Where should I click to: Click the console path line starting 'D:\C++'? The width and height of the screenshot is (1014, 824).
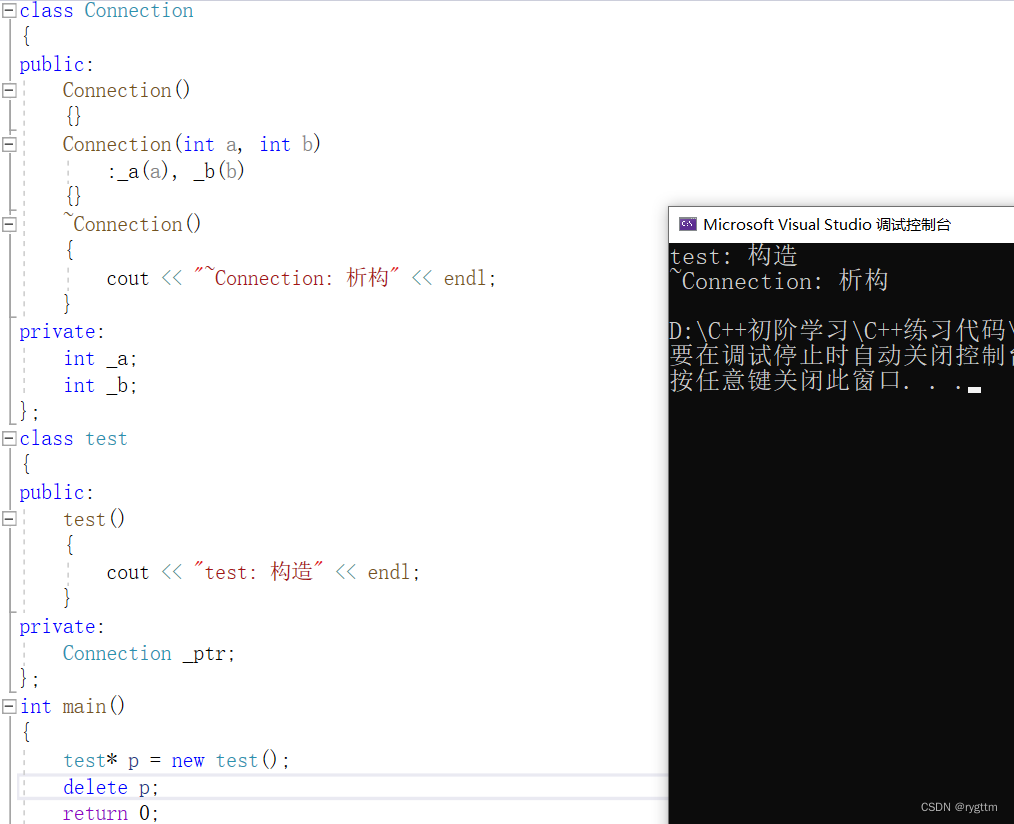click(841, 331)
